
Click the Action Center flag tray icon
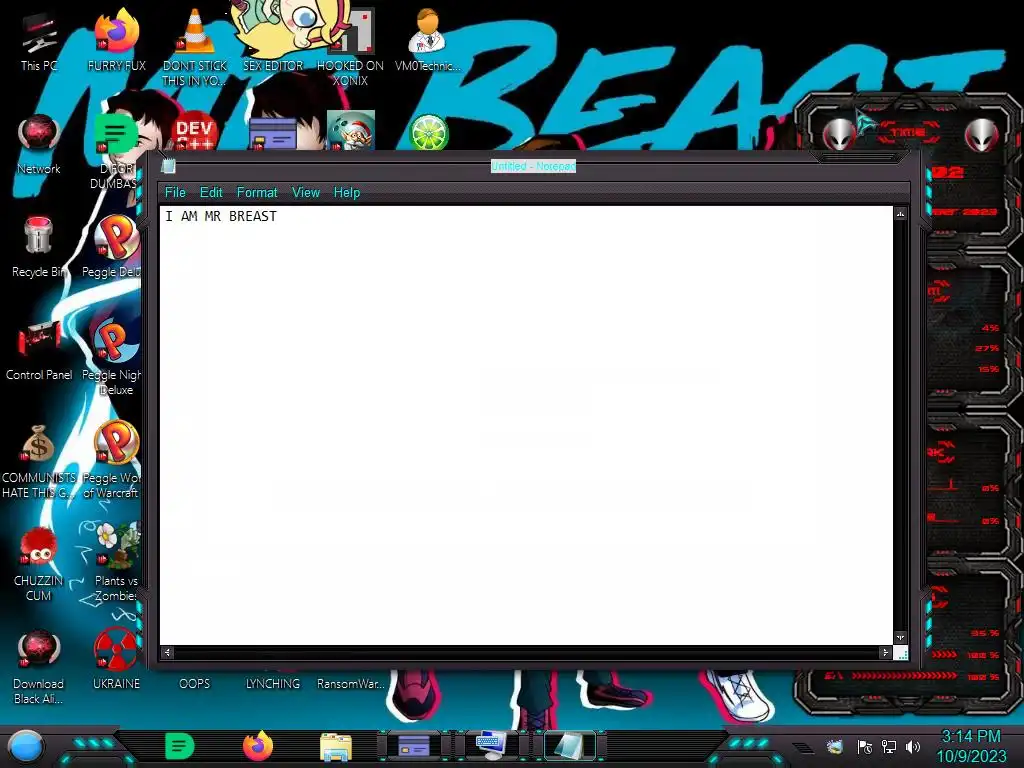click(865, 746)
